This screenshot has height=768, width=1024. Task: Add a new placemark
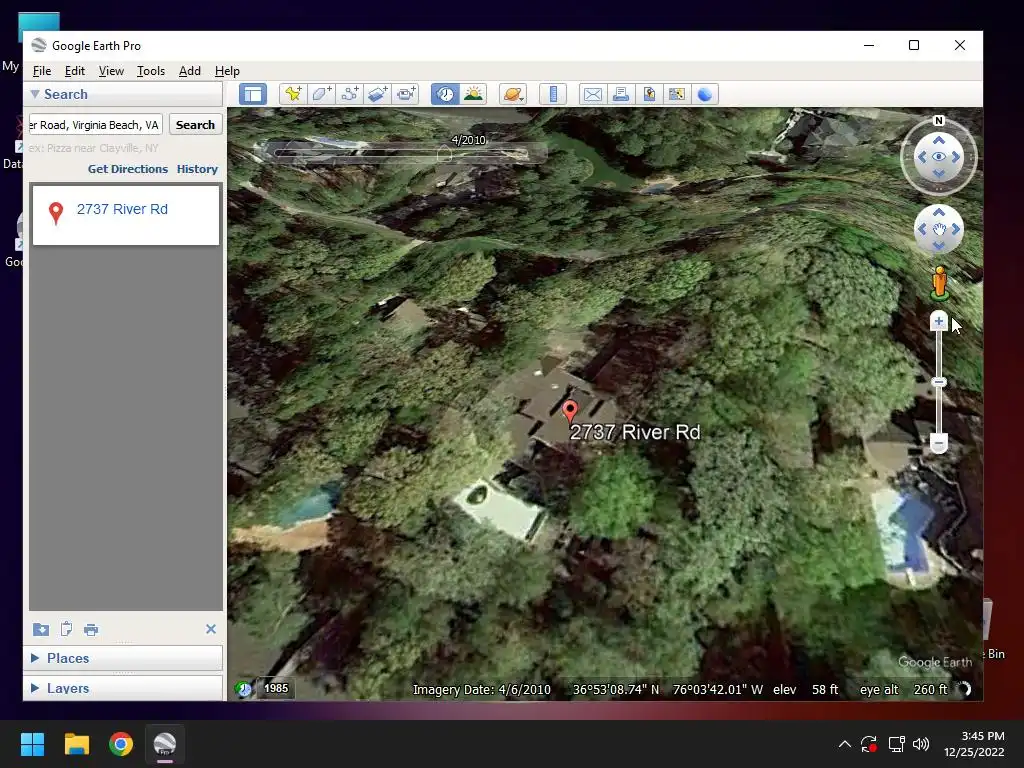coord(293,94)
